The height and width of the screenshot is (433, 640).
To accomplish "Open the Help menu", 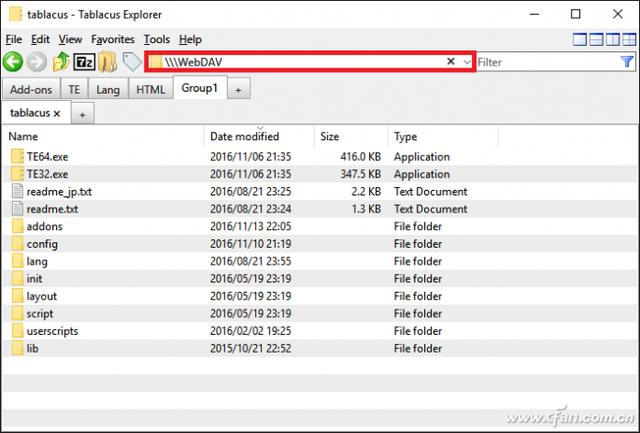I will click(x=190, y=40).
